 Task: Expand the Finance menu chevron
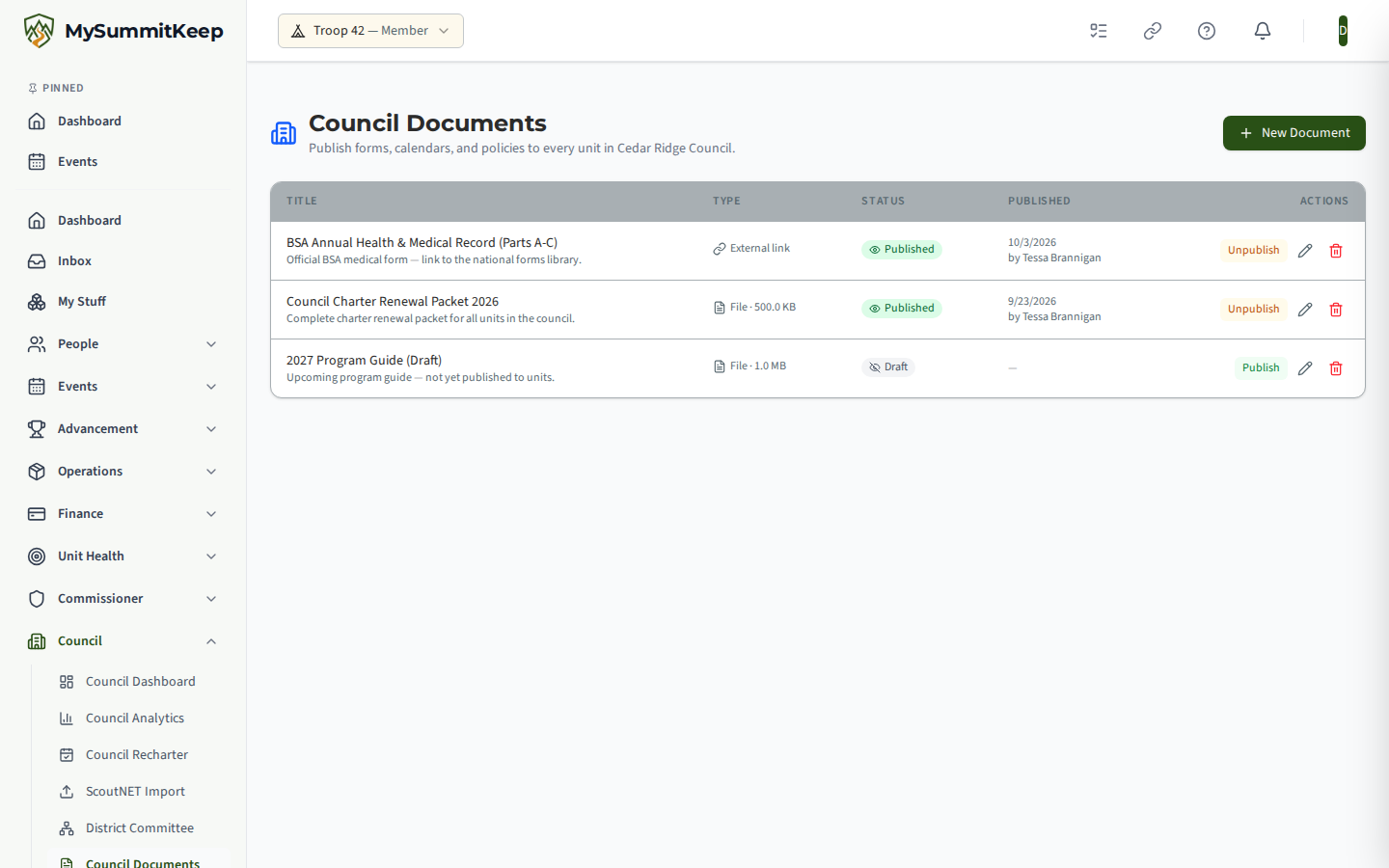[x=211, y=514]
